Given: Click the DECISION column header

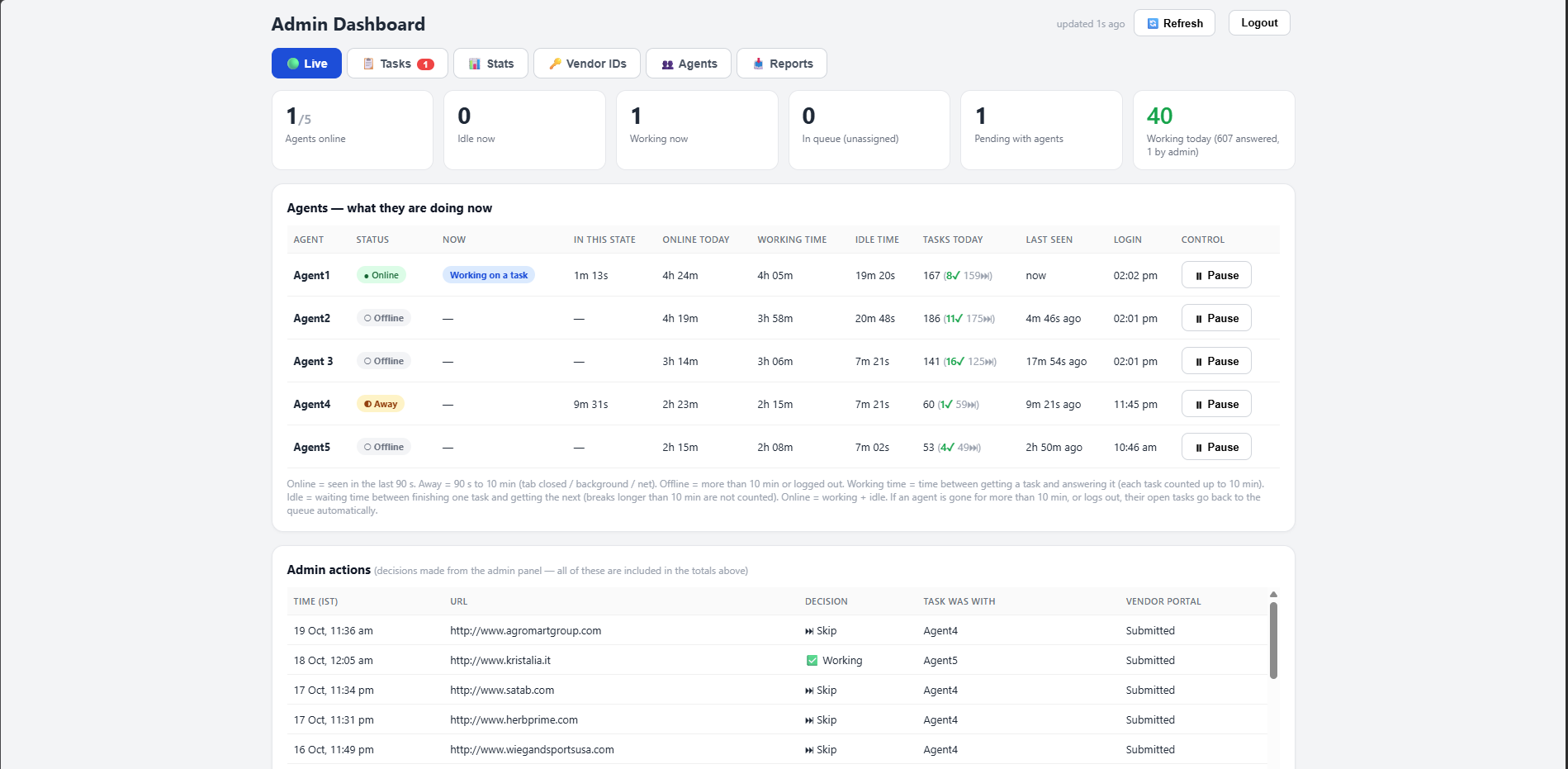Looking at the screenshot, I should (827, 601).
